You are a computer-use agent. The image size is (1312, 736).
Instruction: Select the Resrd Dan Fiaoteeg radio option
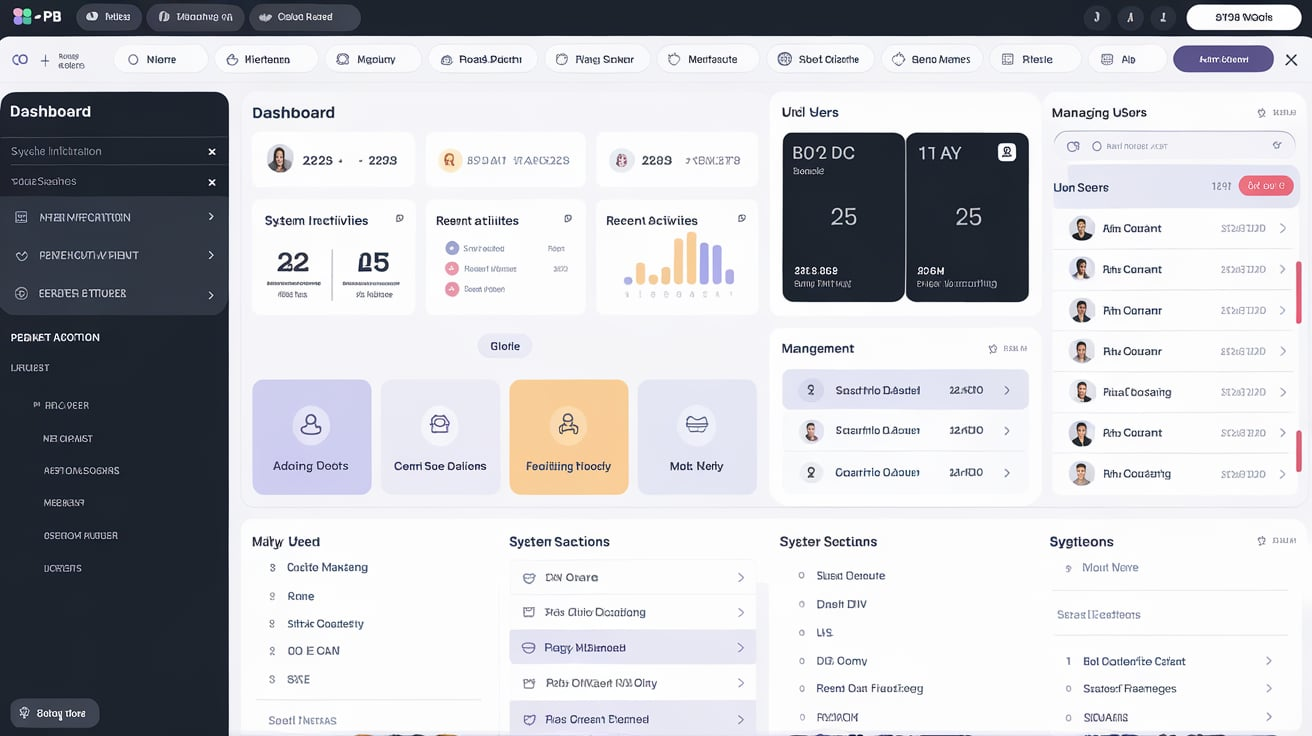pyautogui.click(x=801, y=689)
